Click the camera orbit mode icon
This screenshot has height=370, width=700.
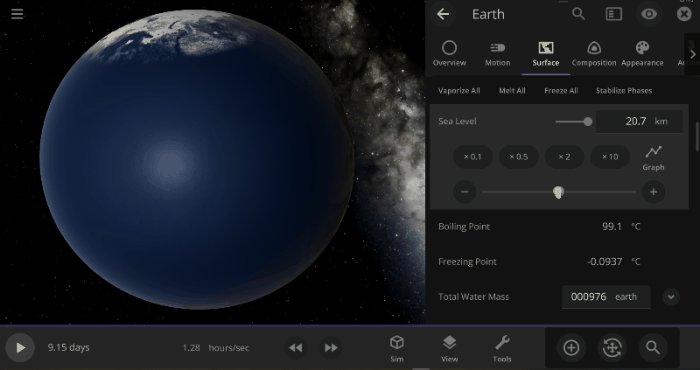point(612,348)
